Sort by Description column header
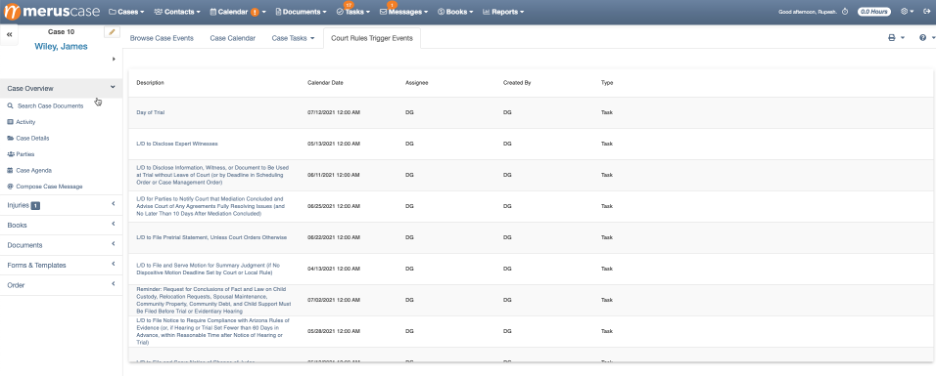This screenshot has width=936, height=376. 150,82
